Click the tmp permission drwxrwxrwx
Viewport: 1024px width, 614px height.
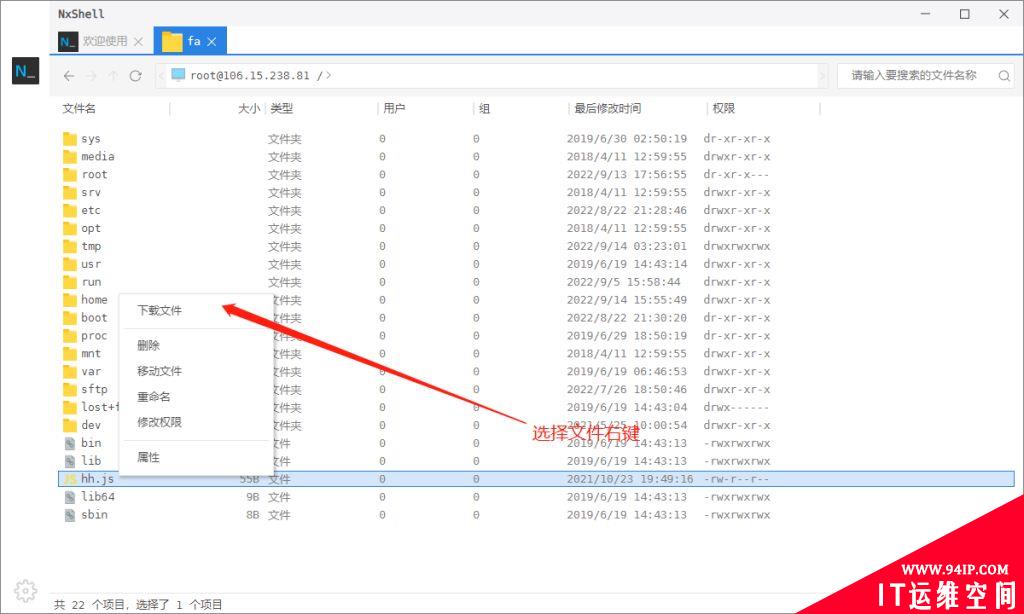pyautogui.click(x=737, y=246)
